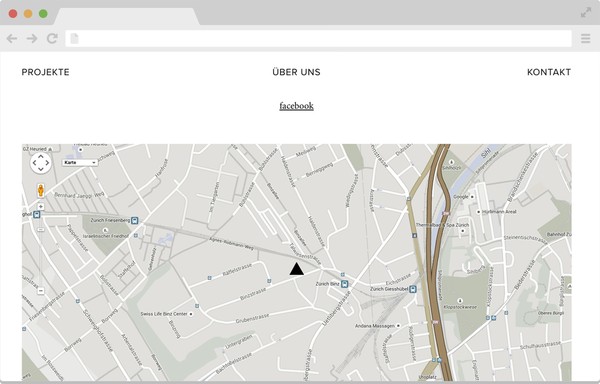Focus the browser address bar
Image resolution: width=600 pixels, height=384 pixels.
coord(318,38)
